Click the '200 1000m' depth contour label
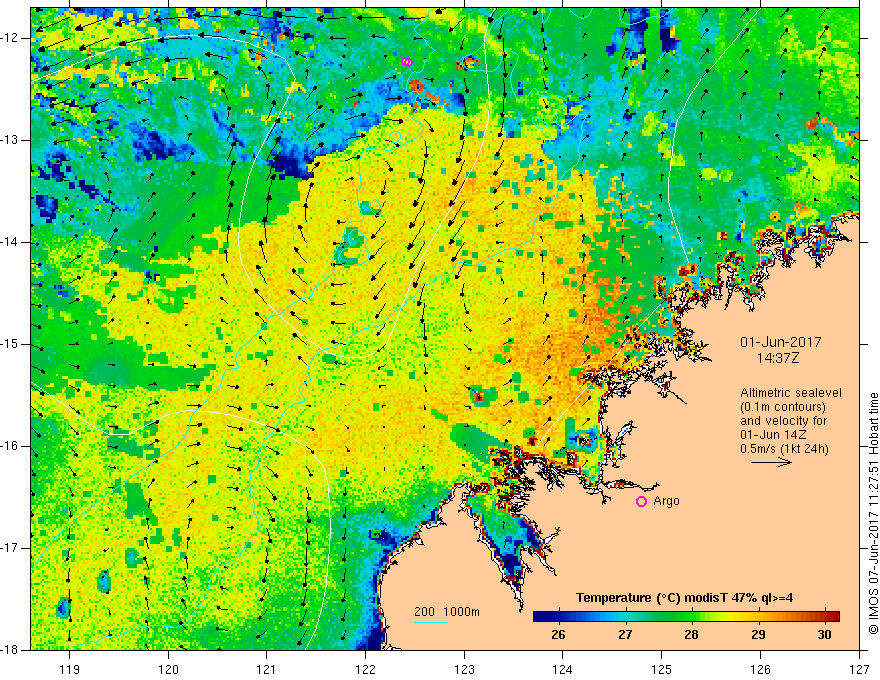880x680 pixels. [447, 612]
